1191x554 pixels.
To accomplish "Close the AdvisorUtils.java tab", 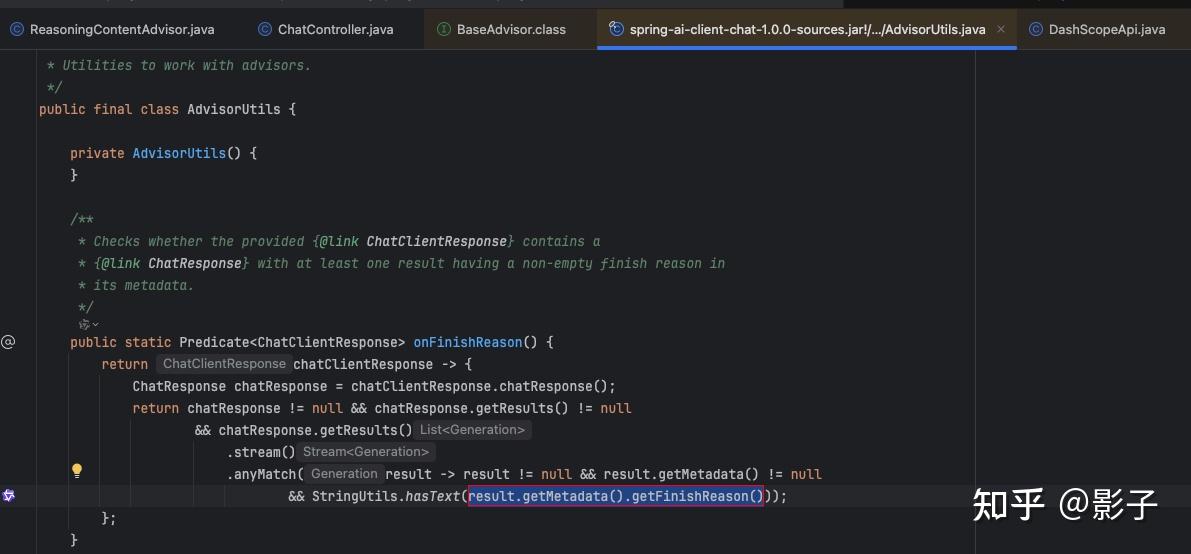I will coord(1001,30).
